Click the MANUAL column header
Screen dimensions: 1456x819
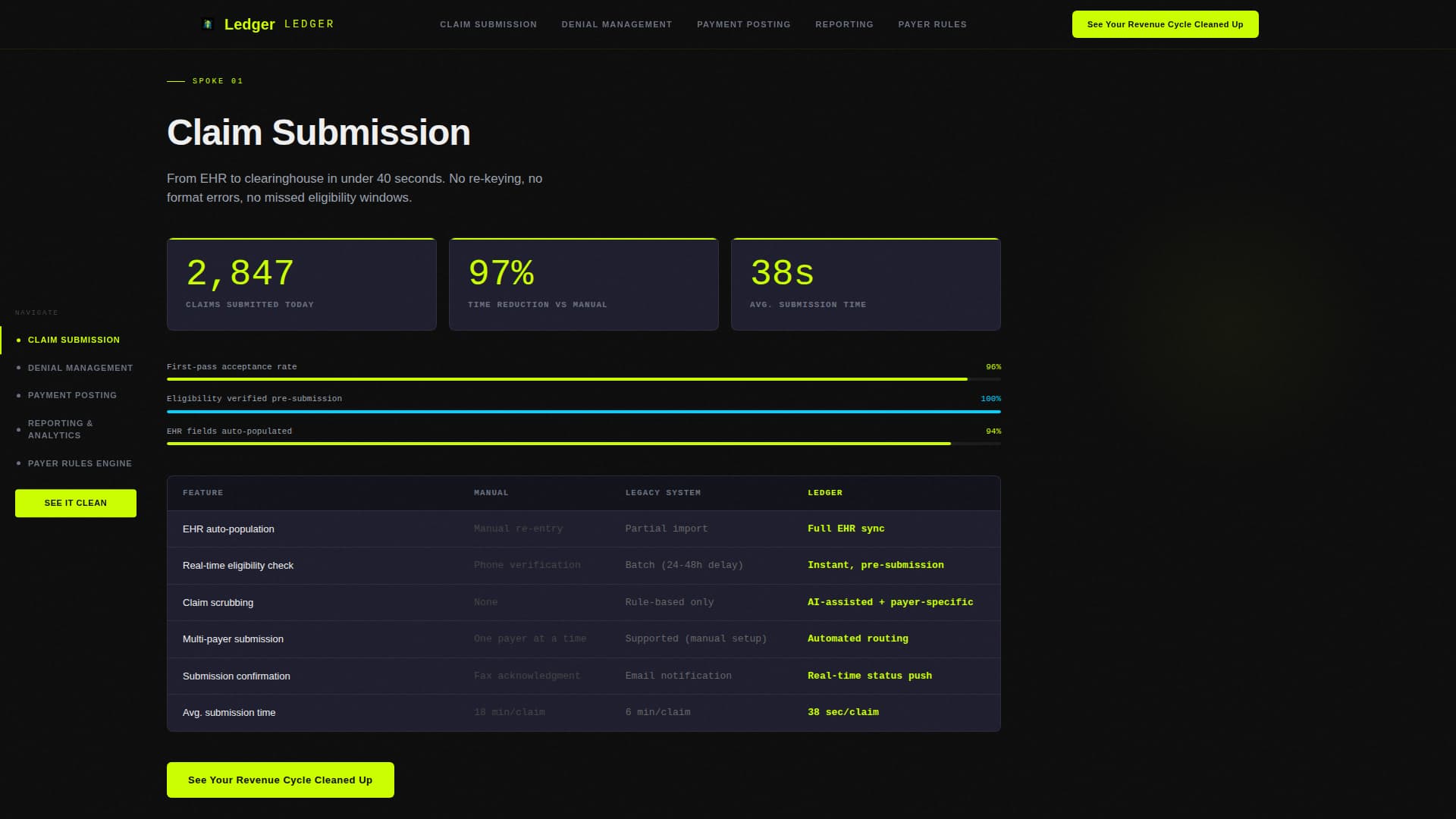pyautogui.click(x=491, y=493)
